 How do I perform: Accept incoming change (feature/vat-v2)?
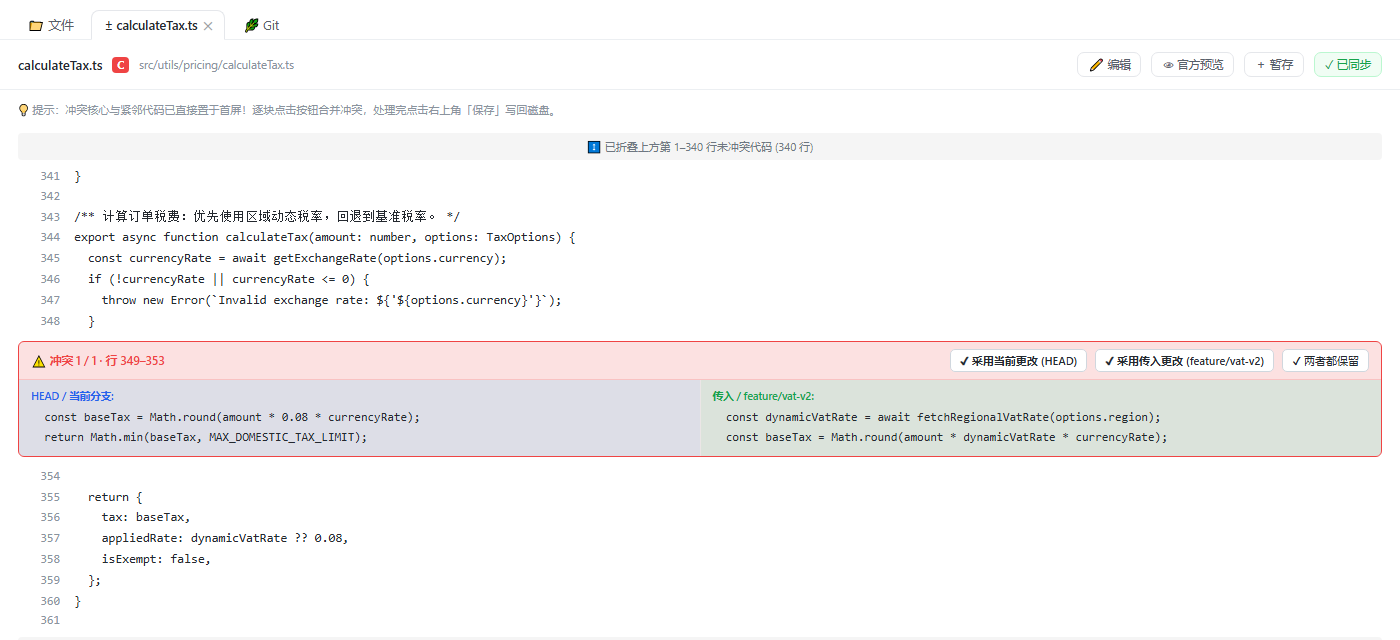point(1184,361)
